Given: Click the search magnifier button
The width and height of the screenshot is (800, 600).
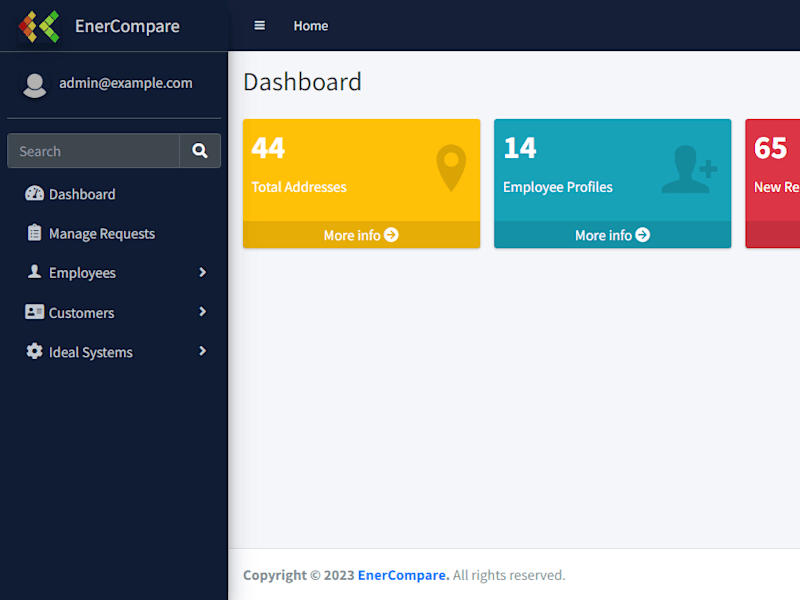Looking at the screenshot, I should pyautogui.click(x=200, y=151).
